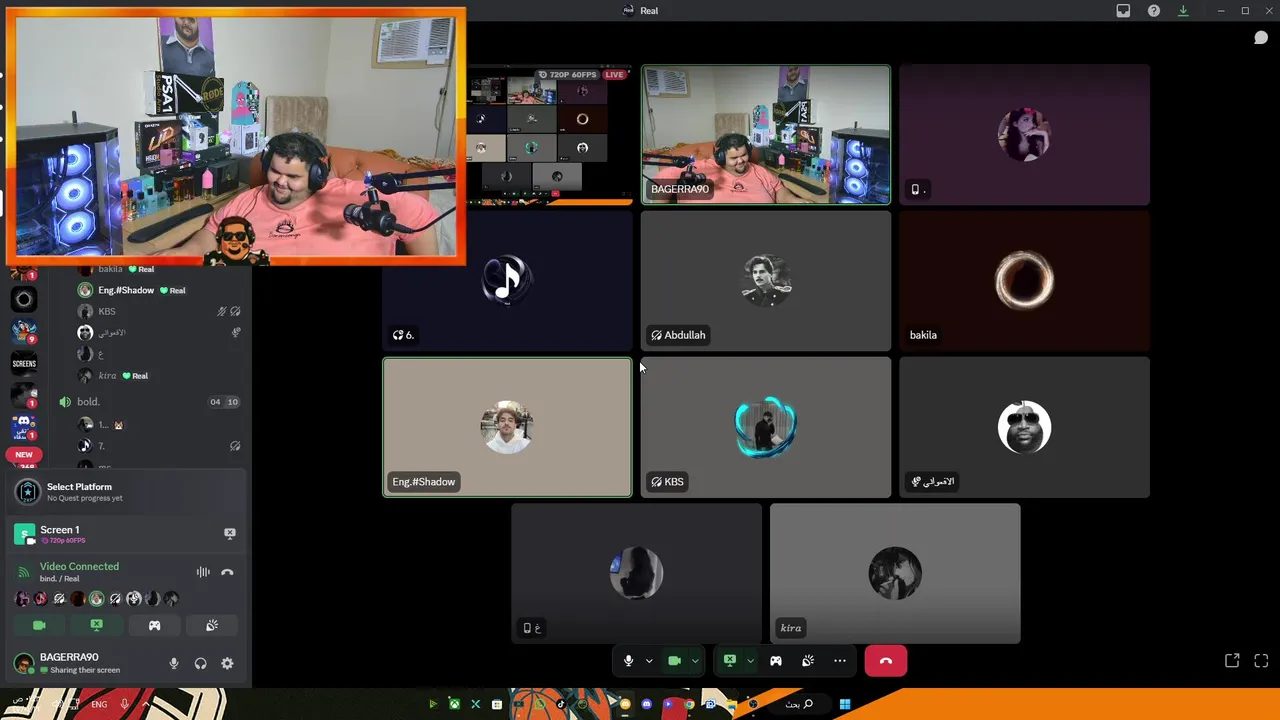Focus Eng.#Shadow participant tile
Viewport: 1280px width, 720px height.
pyautogui.click(x=507, y=427)
